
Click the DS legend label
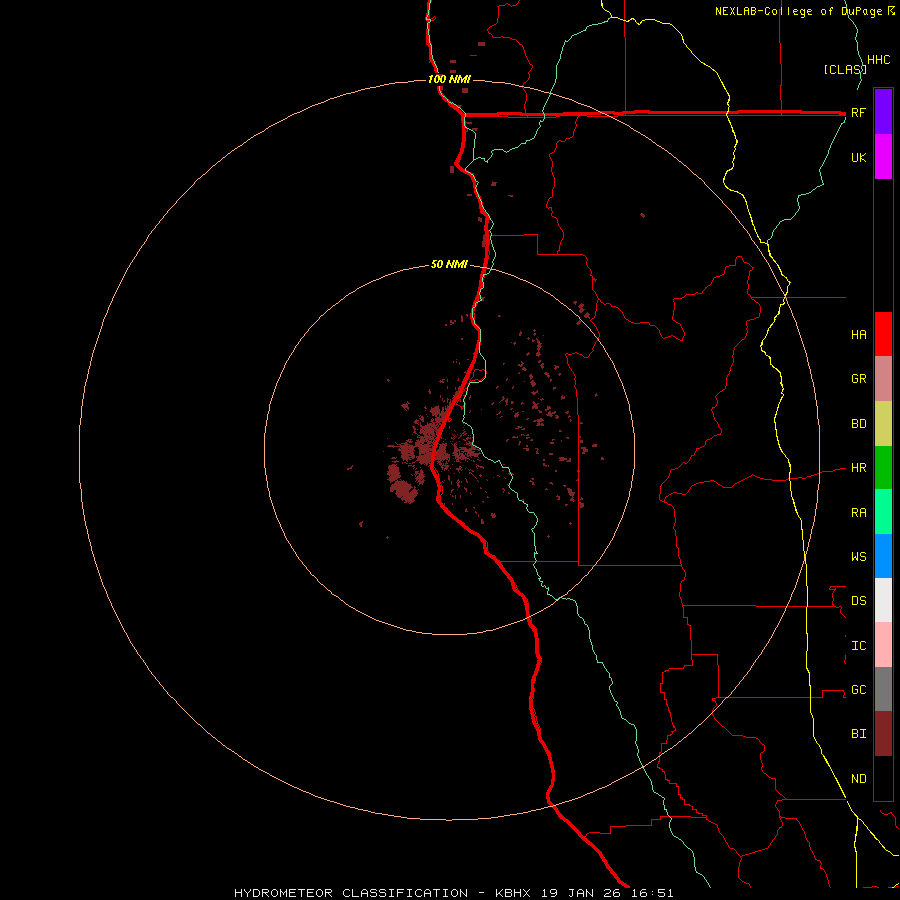858,601
